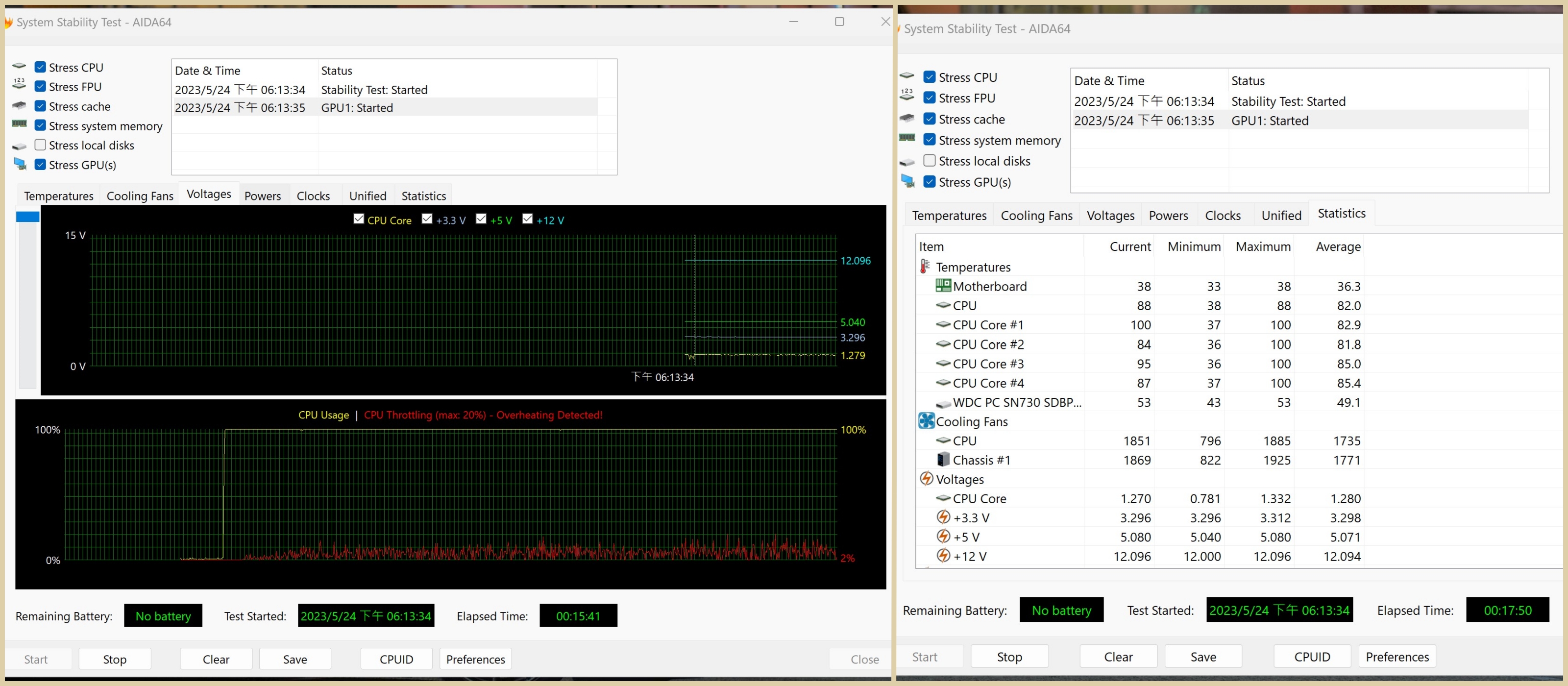Enable Stress local disks in right window
1568x686 pixels.
tap(929, 161)
